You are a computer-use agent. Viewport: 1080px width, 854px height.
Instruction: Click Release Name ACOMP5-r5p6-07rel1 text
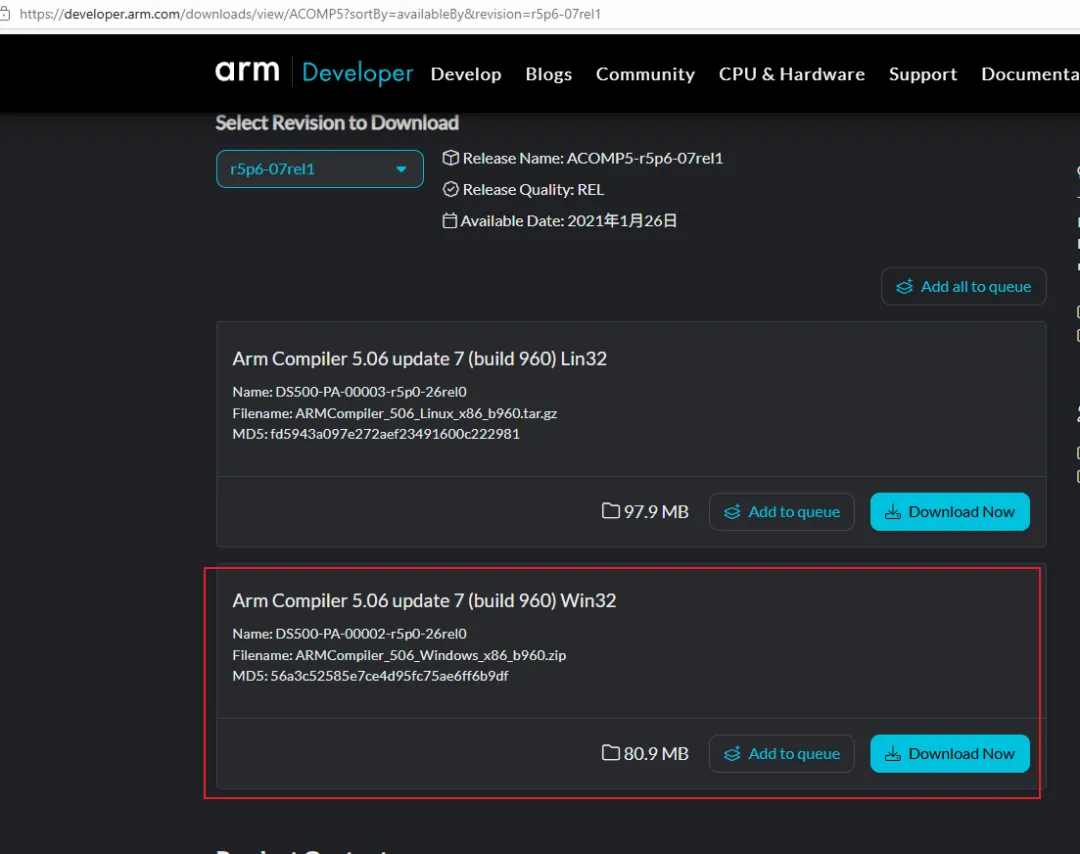592,158
